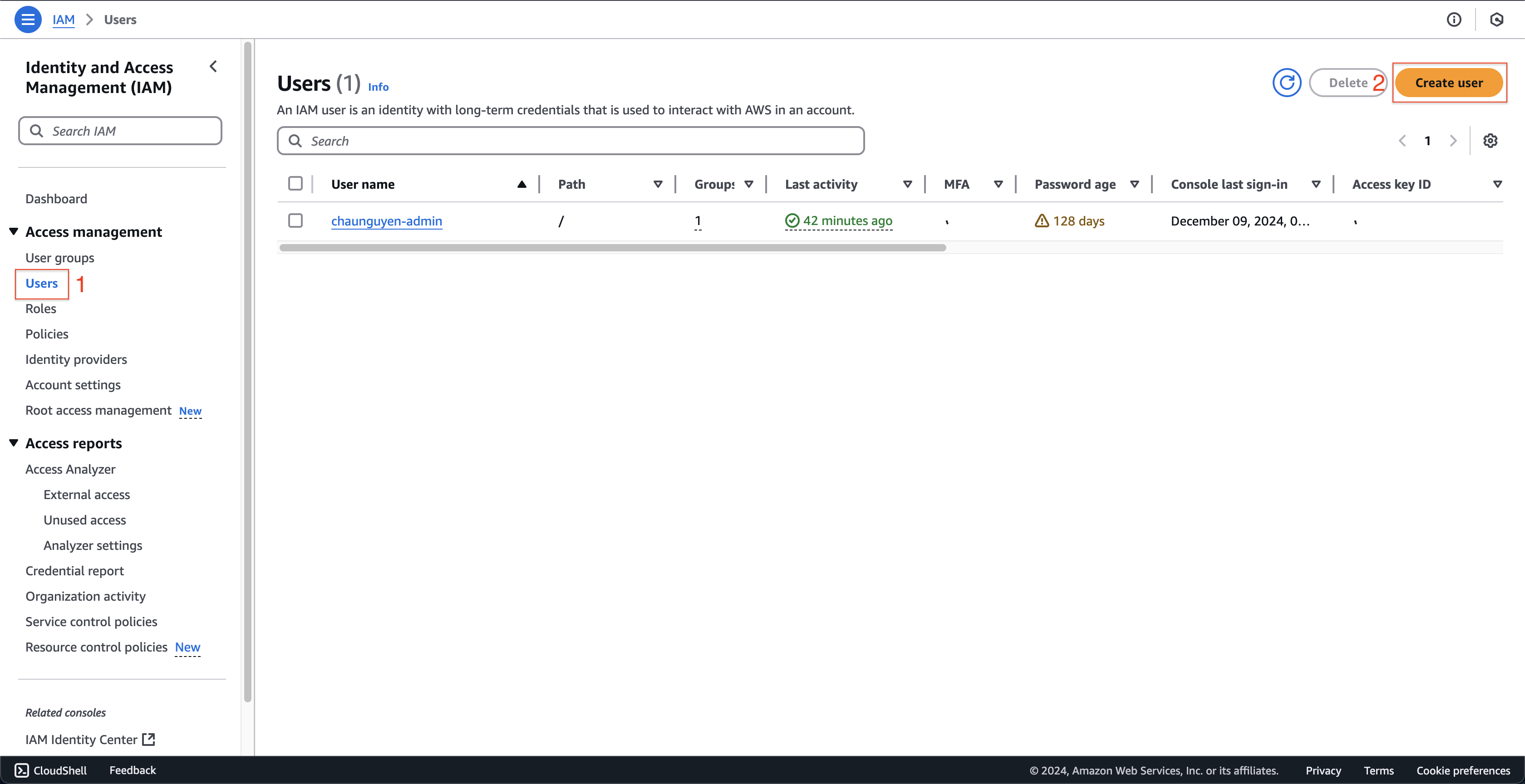
Task: Open Account settings page
Action: (x=73, y=385)
